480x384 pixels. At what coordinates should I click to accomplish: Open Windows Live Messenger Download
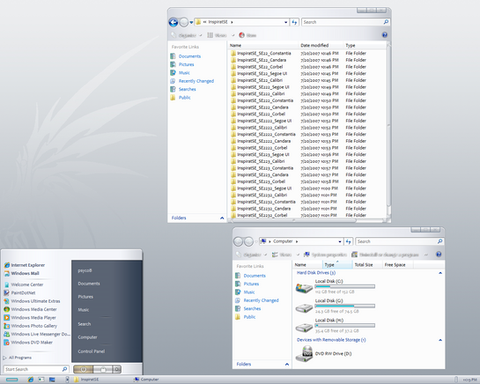(37, 334)
